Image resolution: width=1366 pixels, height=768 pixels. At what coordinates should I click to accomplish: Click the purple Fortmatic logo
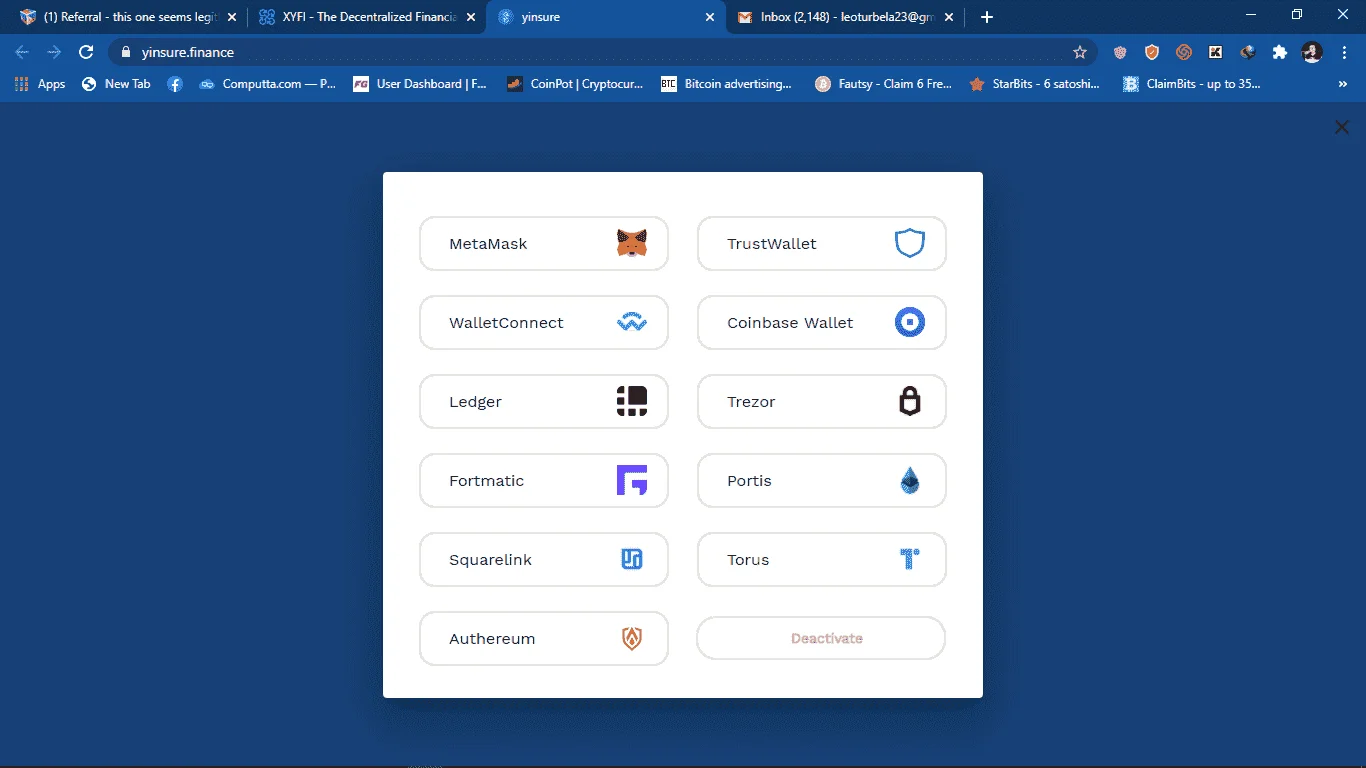point(632,480)
